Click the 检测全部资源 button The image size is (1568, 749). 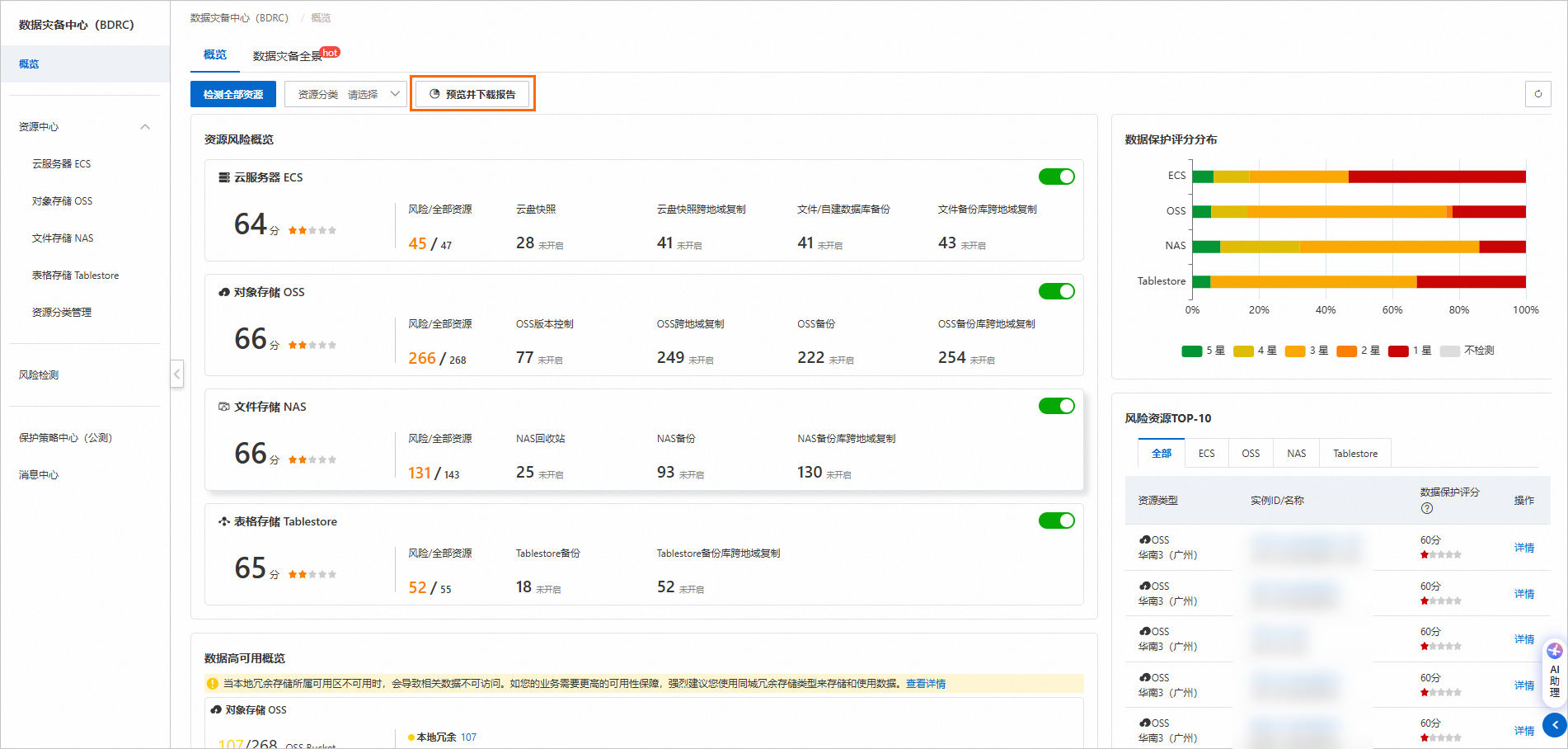(233, 94)
